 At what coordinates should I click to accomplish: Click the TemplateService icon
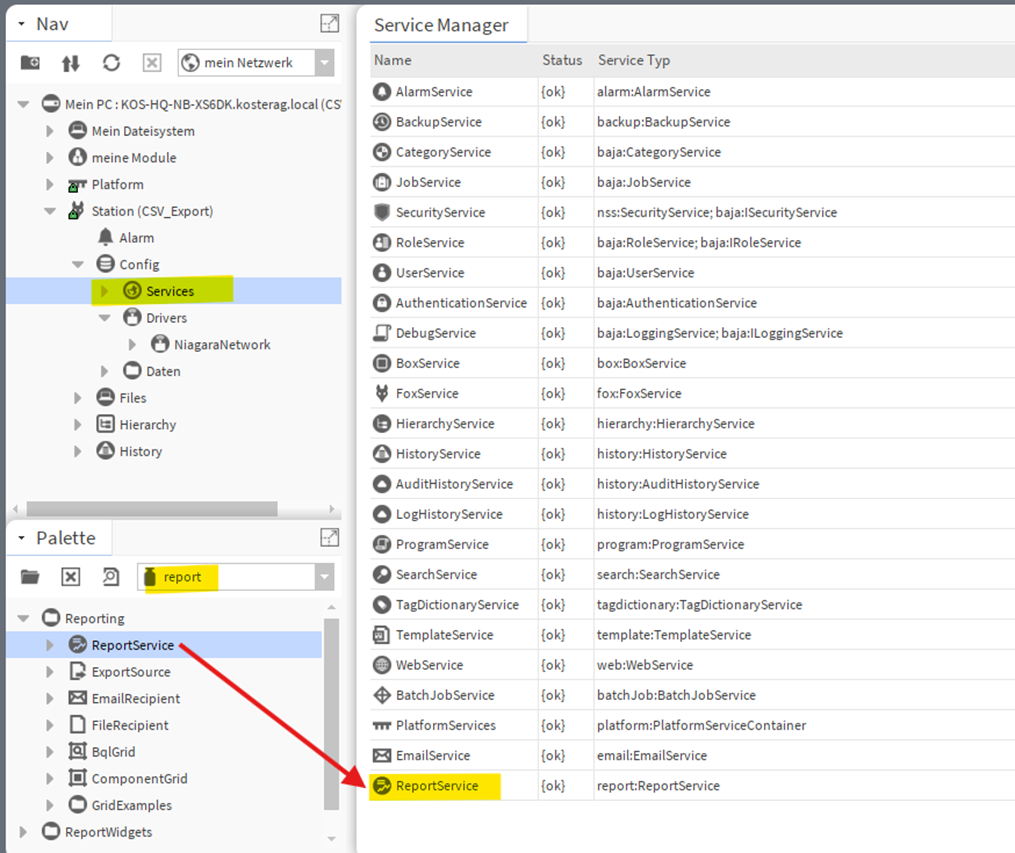click(x=382, y=635)
